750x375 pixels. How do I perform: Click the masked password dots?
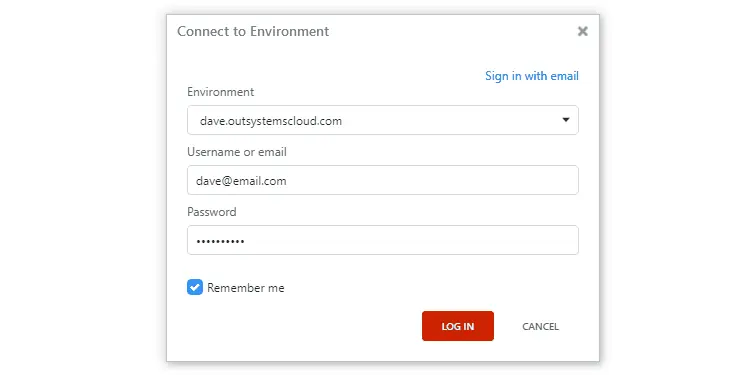(221, 242)
